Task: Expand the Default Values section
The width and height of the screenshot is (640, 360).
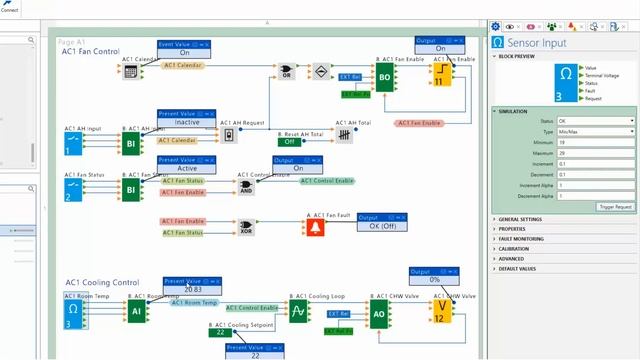Action: [x=495, y=269]
